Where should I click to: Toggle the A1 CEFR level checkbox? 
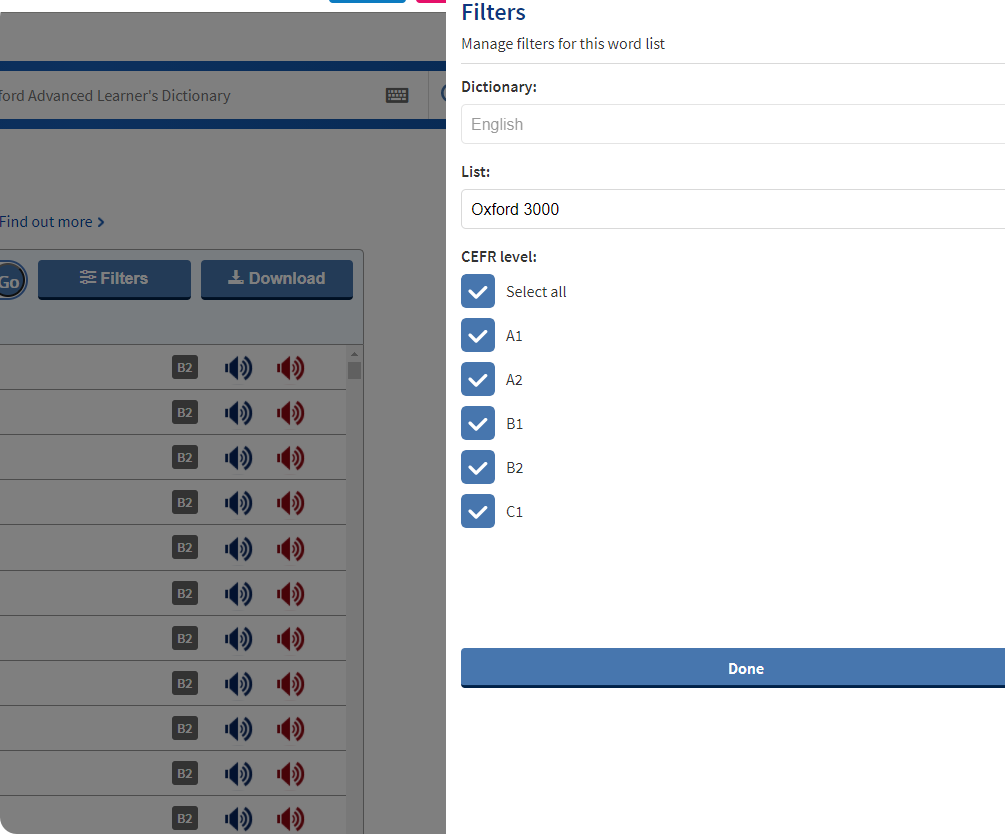[478, 335]
